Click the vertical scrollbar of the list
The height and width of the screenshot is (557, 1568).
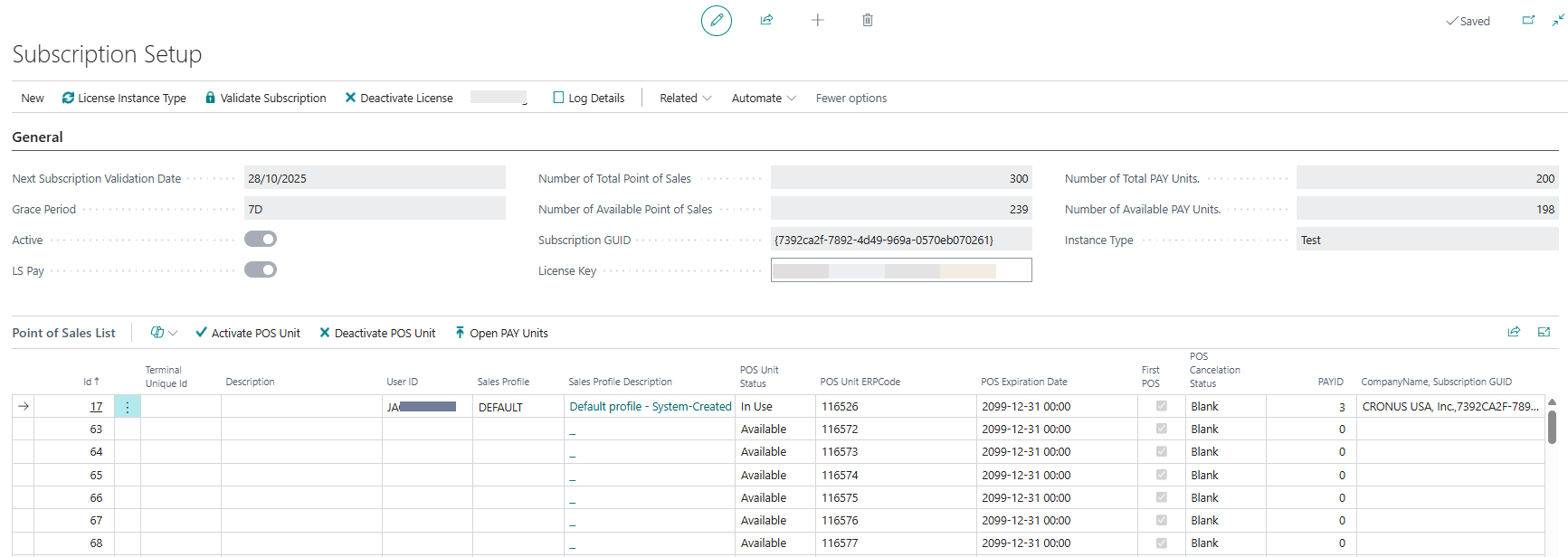[x=1552, y=427]
